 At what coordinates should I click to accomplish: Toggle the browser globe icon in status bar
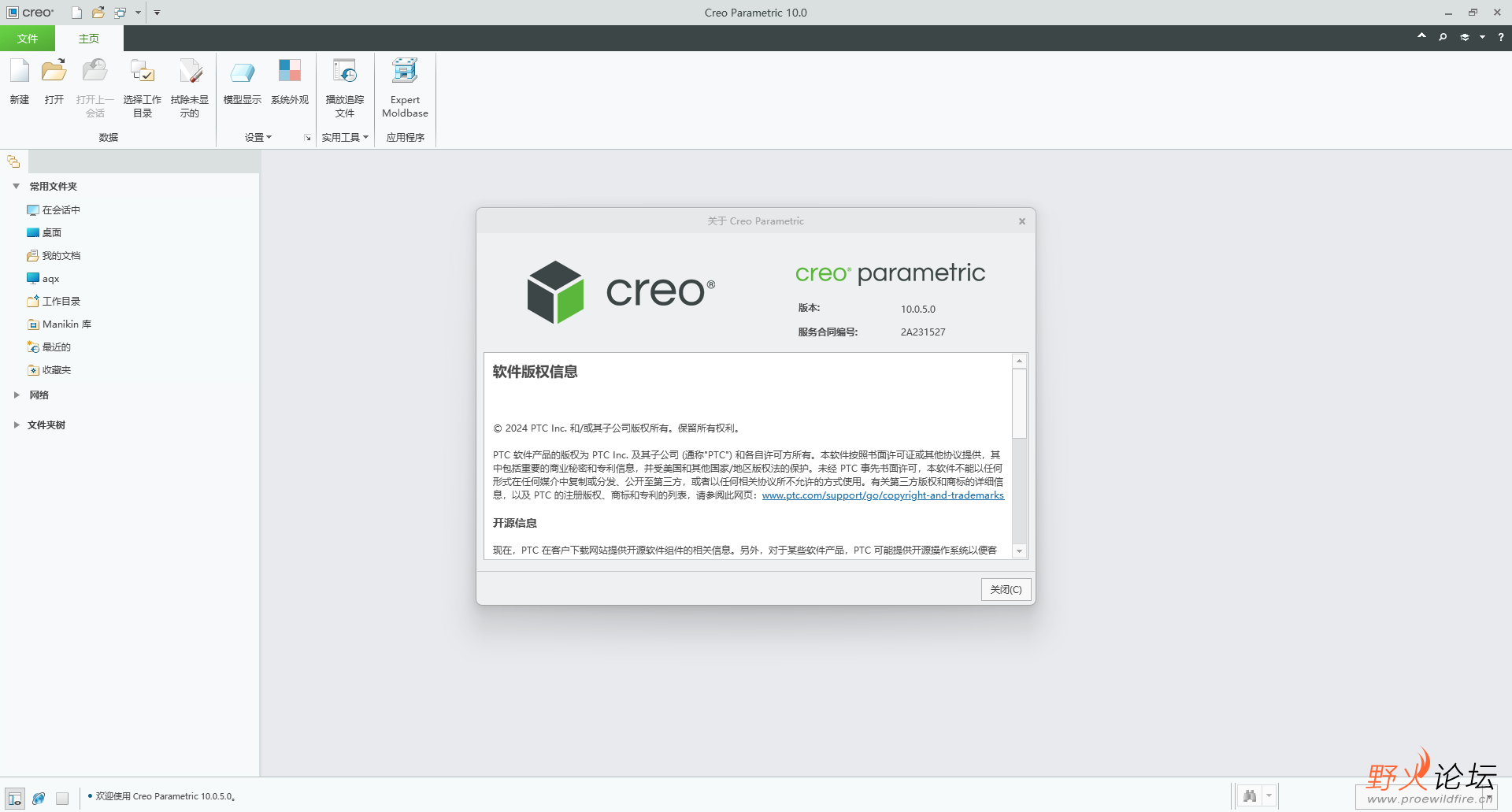pos(39,798)
